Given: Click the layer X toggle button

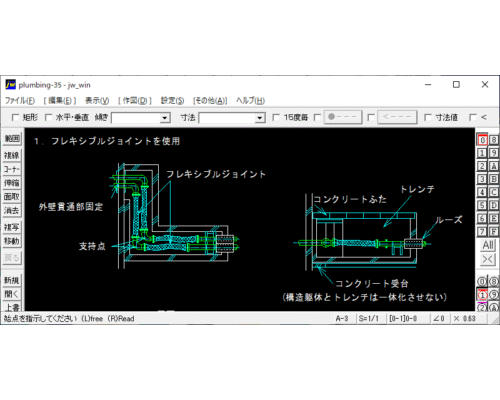Looking at the screenshot, I should pyautogui.click(x=488, y=259).
